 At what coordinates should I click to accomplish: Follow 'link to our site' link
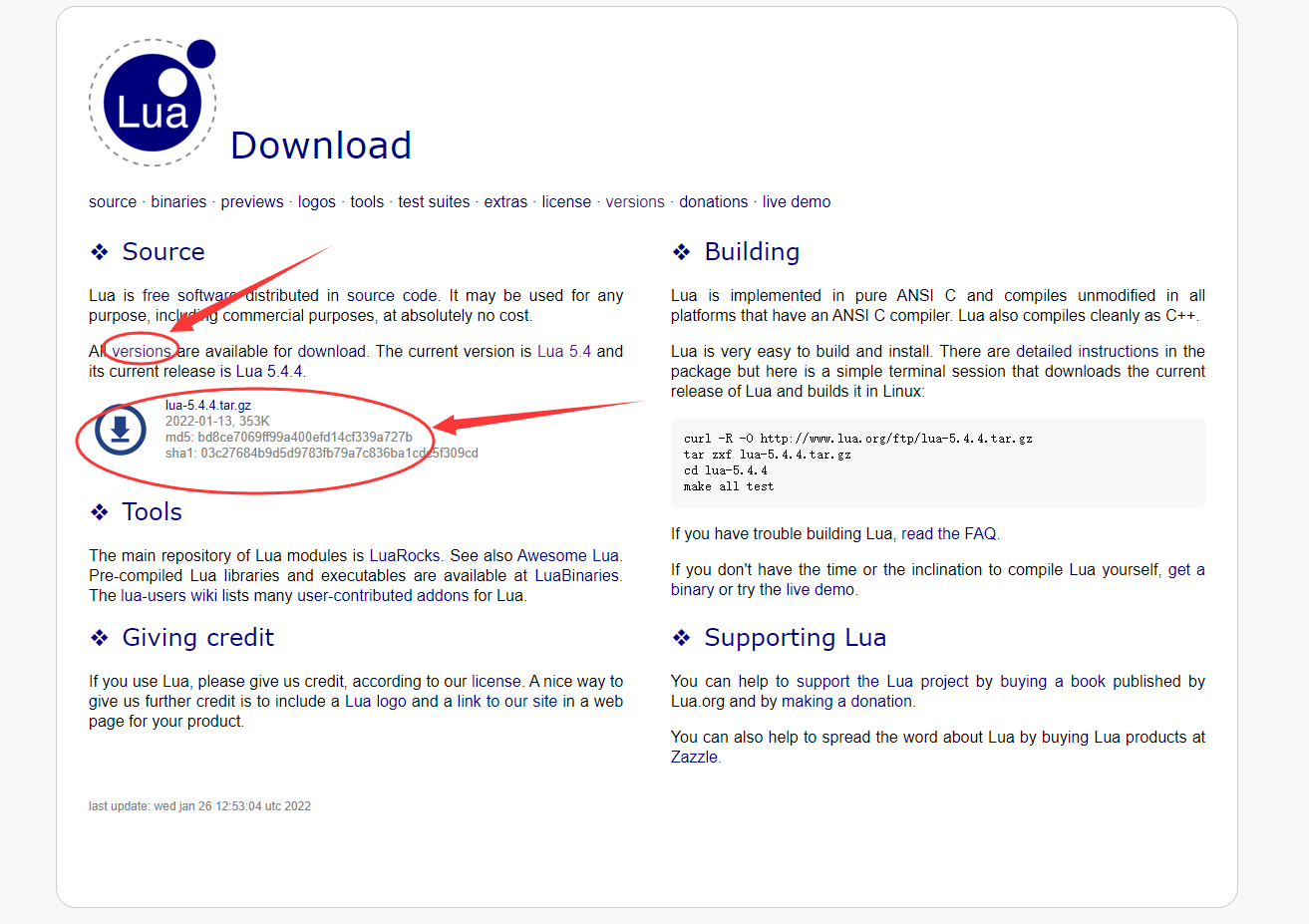pos(507,701)
